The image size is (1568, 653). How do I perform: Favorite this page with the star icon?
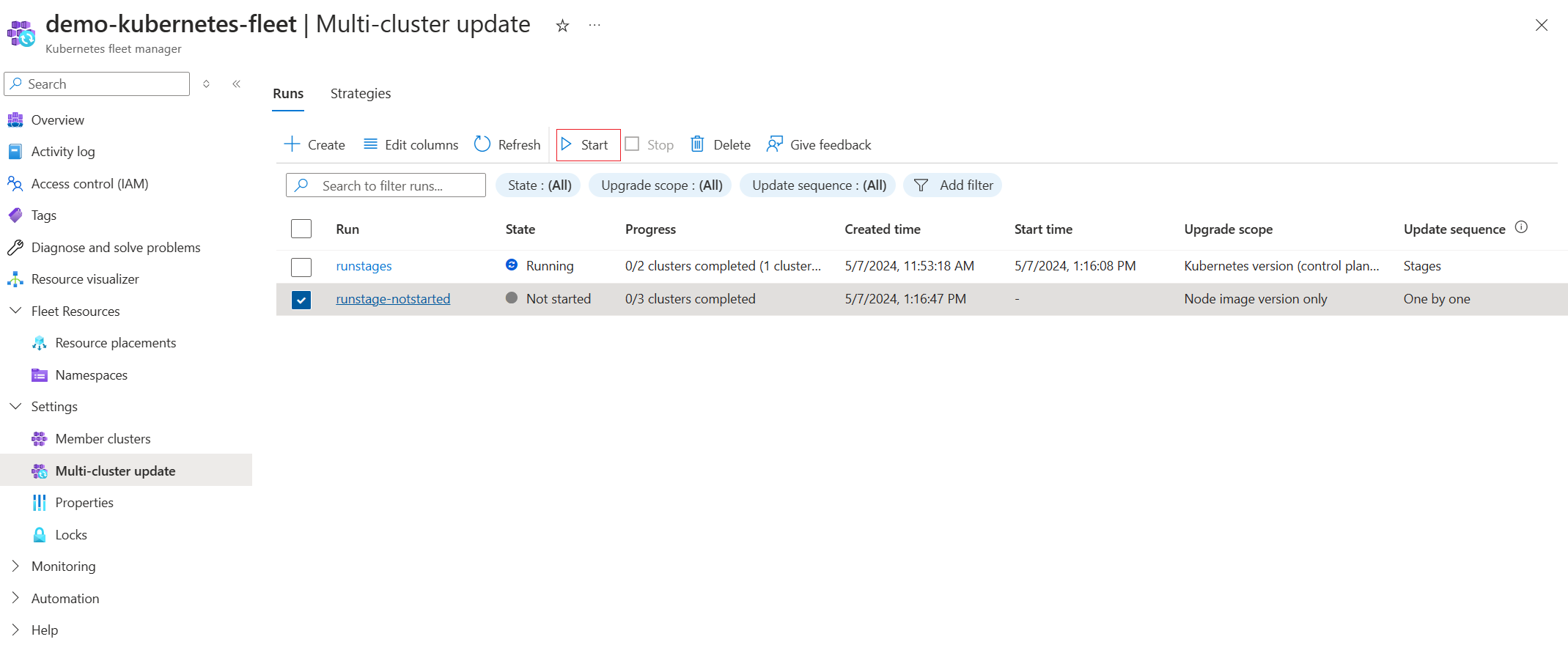coord(562,26)
